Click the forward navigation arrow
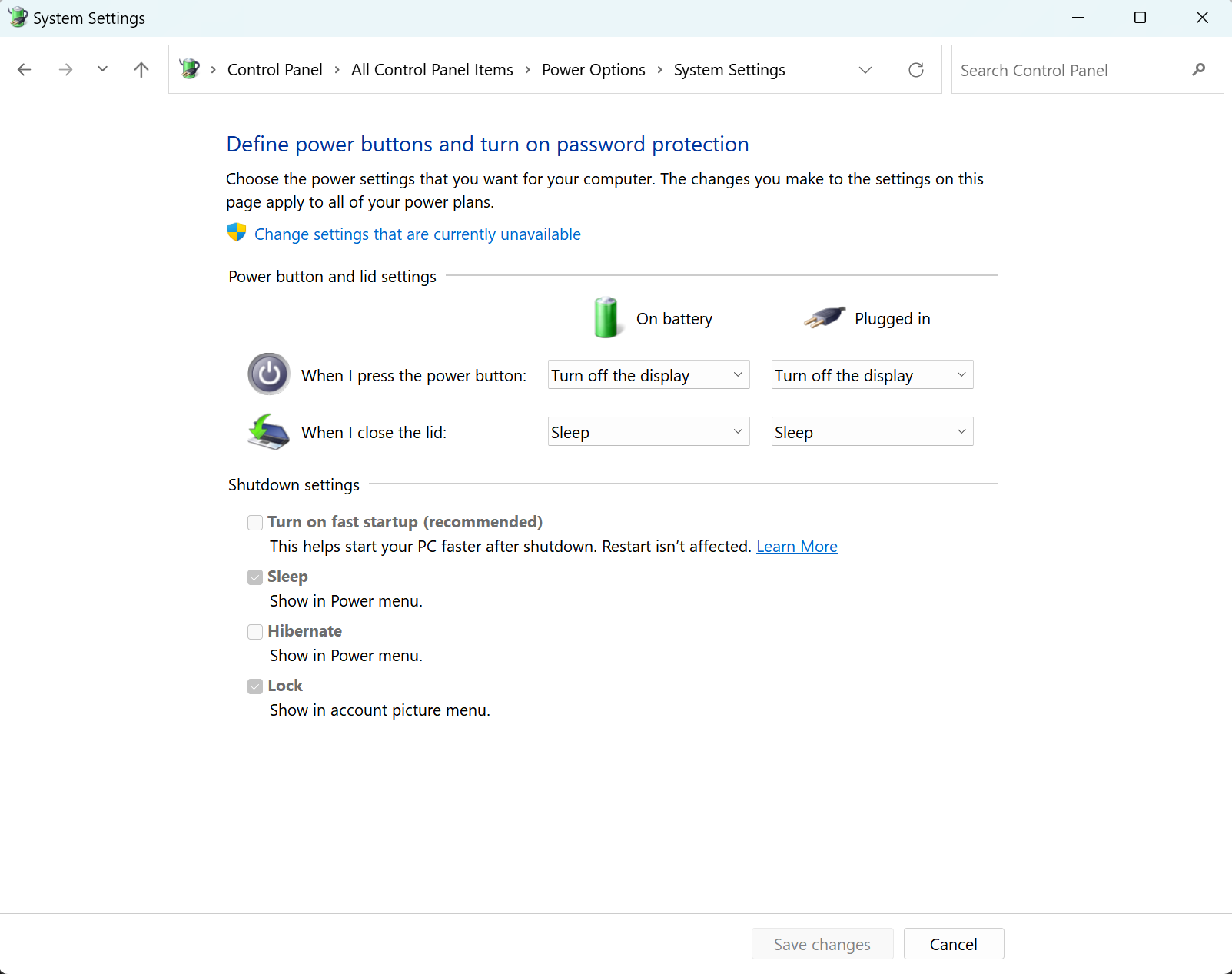1232x974 pixels. point(66,70)
